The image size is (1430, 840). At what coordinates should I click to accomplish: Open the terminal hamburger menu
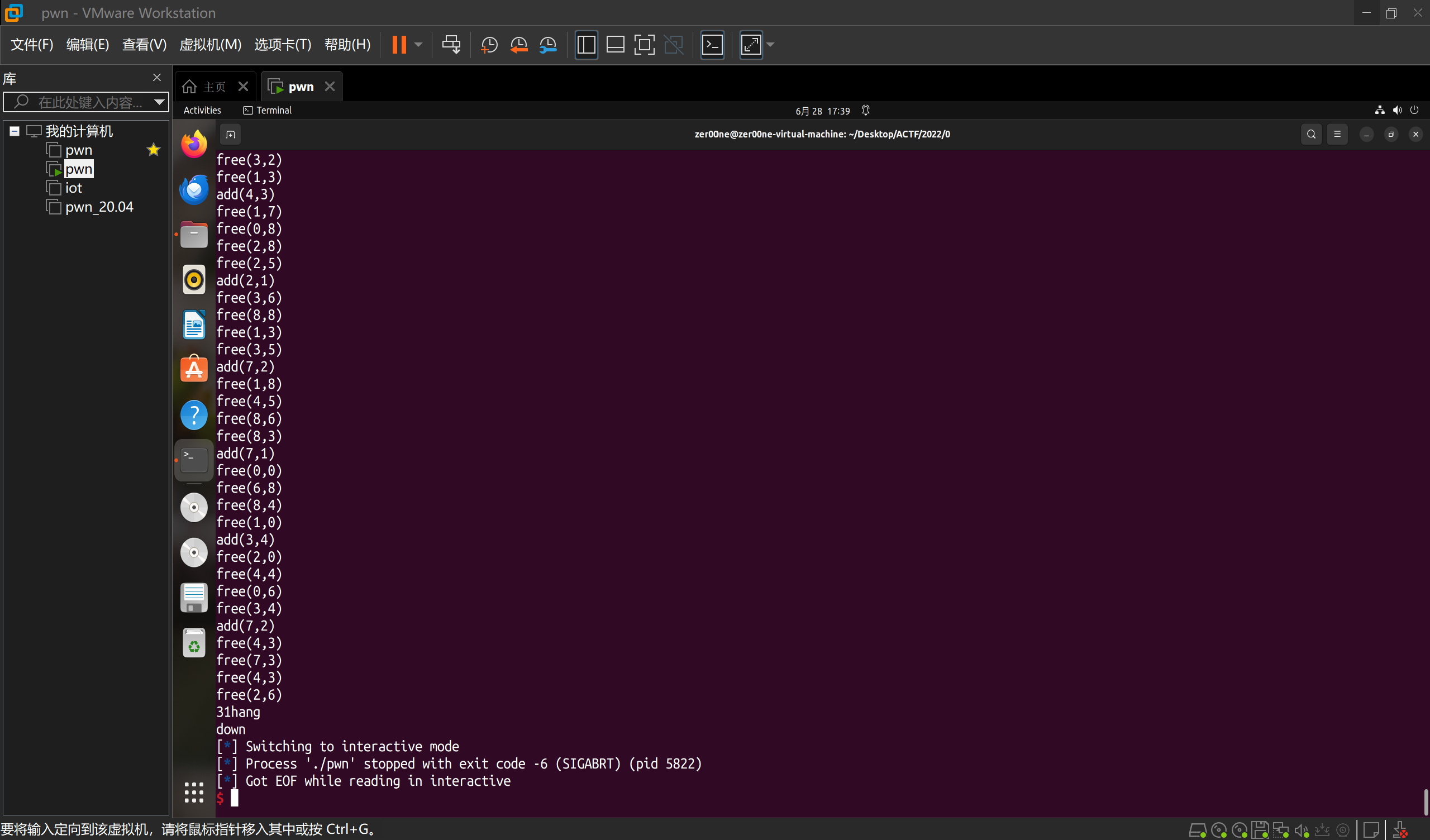tap(1337, 135)
